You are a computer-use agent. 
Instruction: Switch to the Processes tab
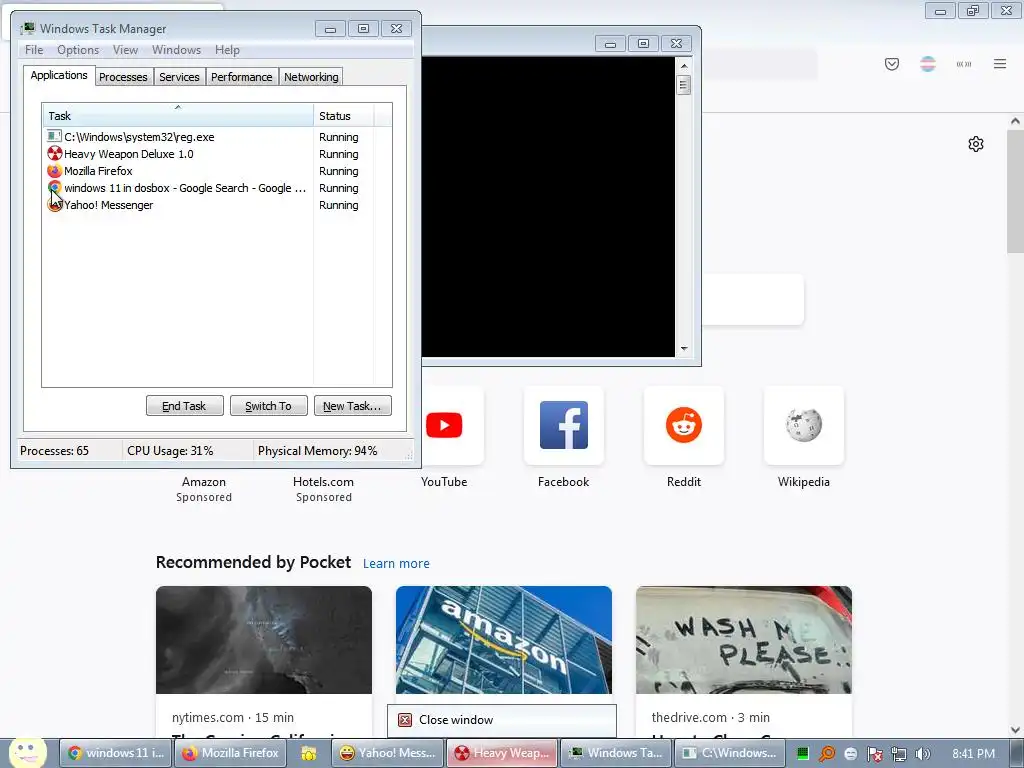tap(123, 77)
